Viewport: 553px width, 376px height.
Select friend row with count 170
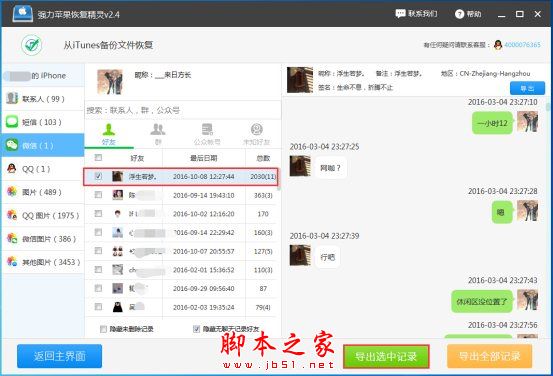point(181,214)
